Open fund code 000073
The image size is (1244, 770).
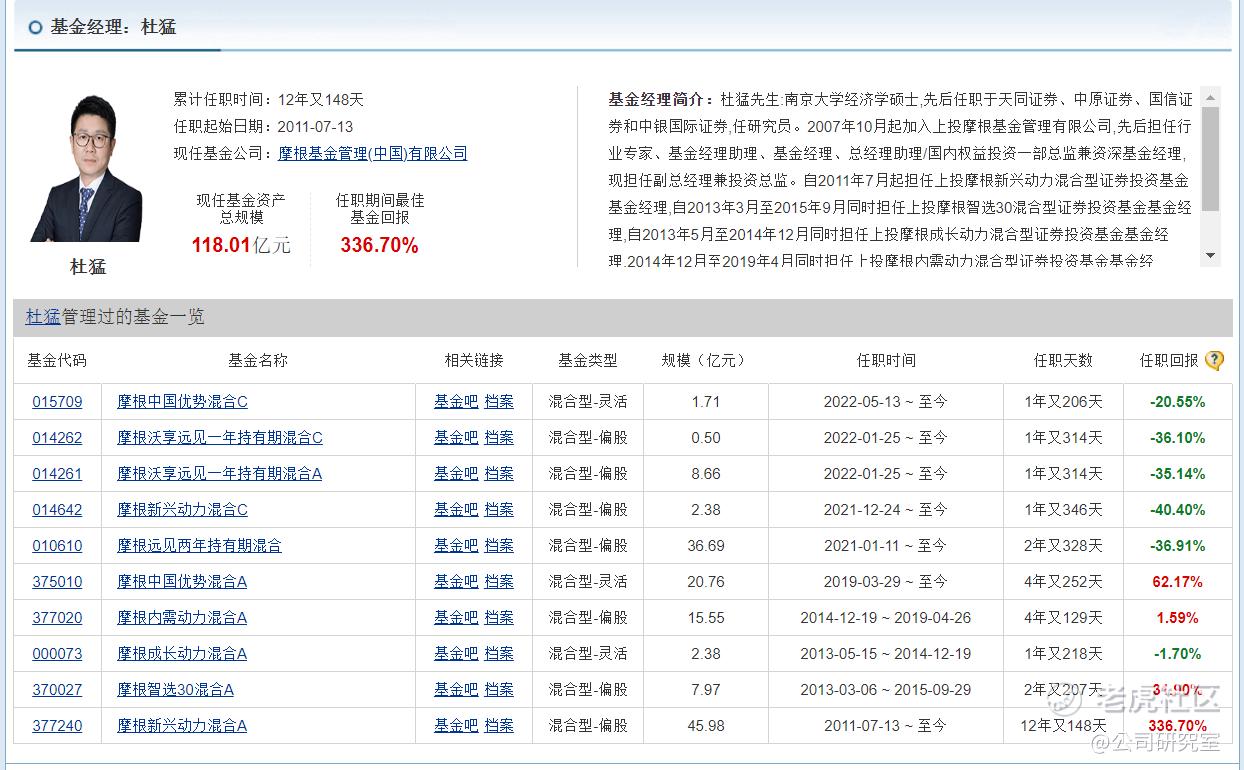57,654
